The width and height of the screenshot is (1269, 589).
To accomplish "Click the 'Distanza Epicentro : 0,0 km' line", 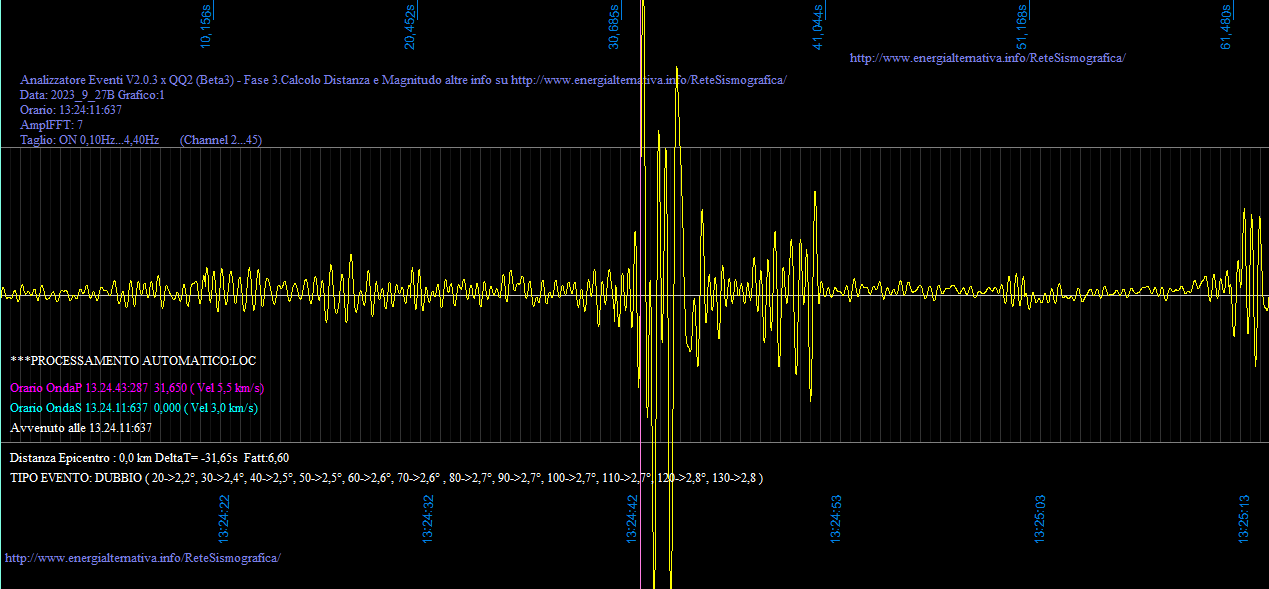I will [150, 457].
